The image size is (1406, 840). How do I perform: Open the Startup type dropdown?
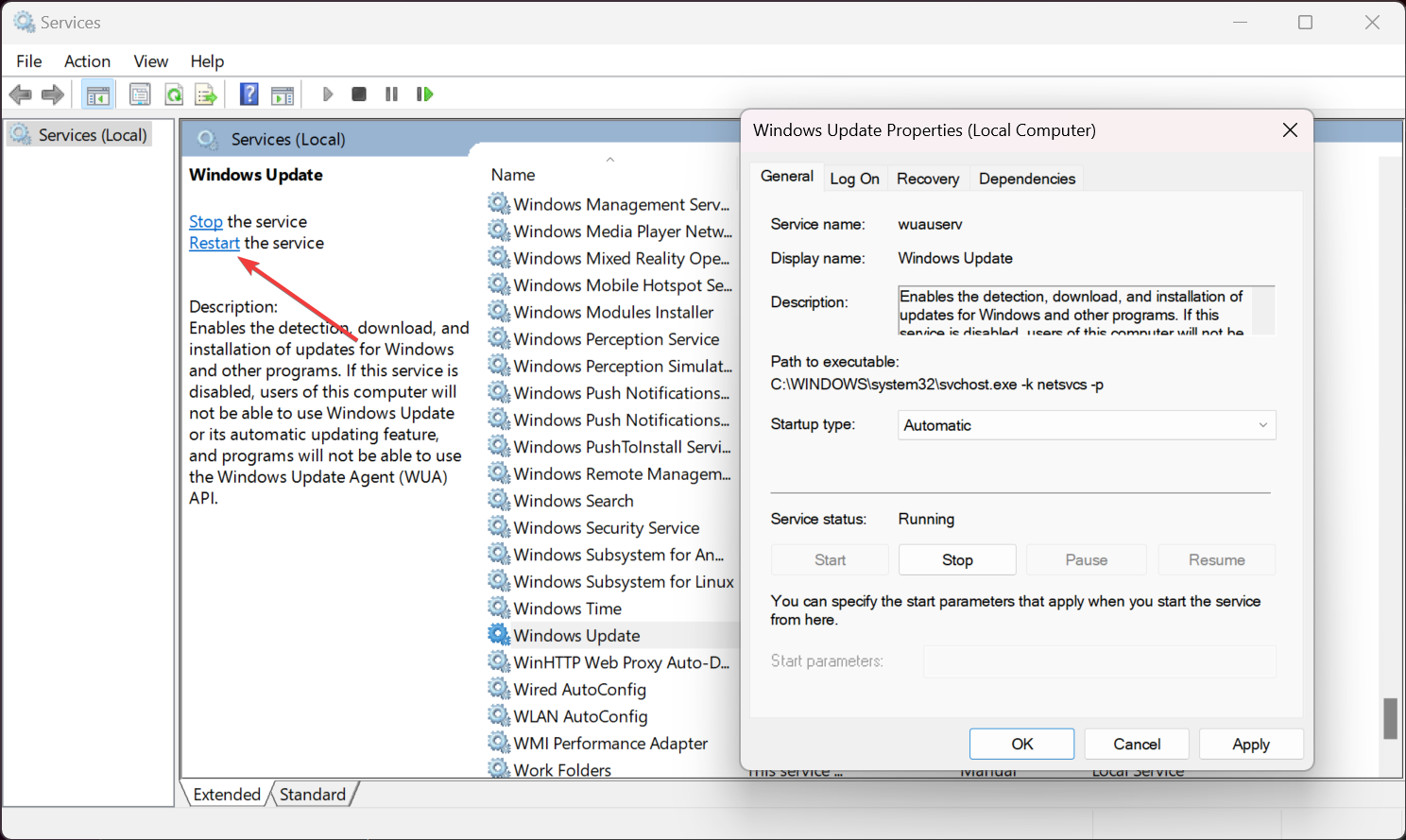point(1087,425)
